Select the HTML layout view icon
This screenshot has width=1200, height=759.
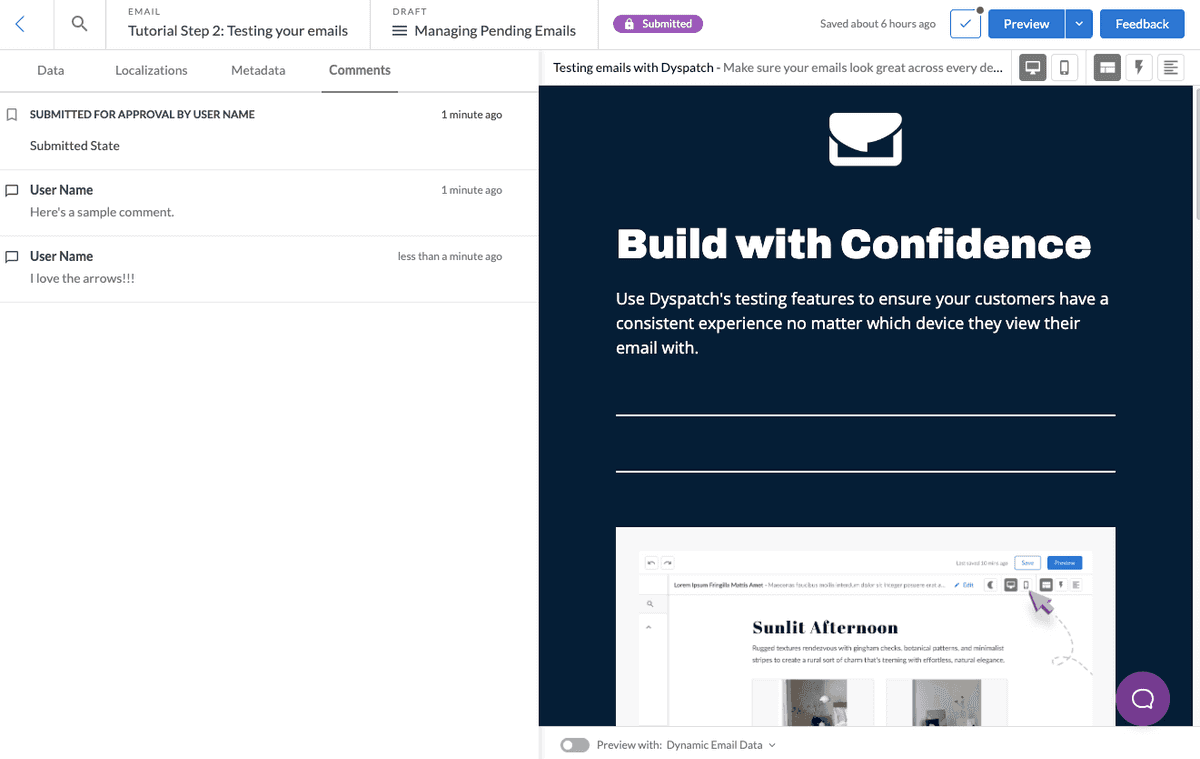click(1107, 67)
